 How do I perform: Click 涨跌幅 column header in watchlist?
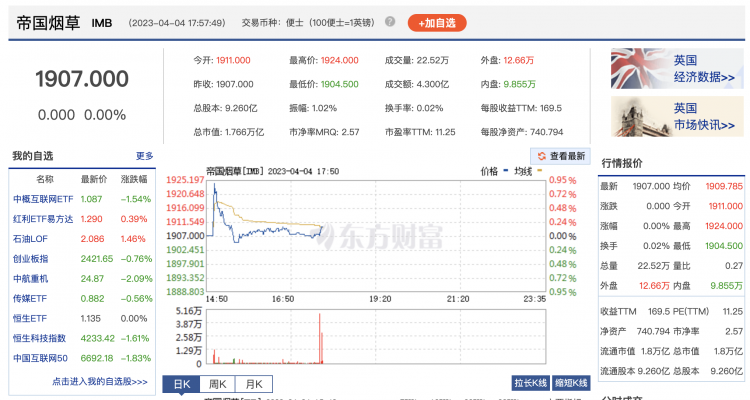click(134, 179)
